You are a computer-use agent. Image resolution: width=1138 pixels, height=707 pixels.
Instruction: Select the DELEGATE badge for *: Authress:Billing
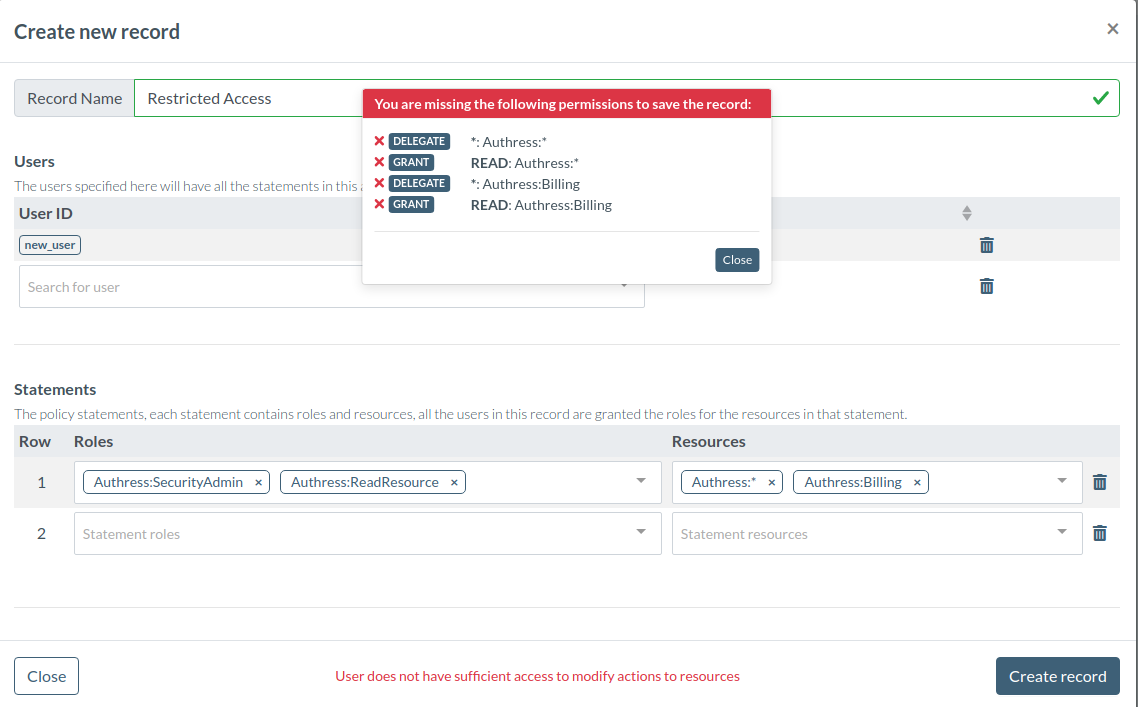click(419, 183)
